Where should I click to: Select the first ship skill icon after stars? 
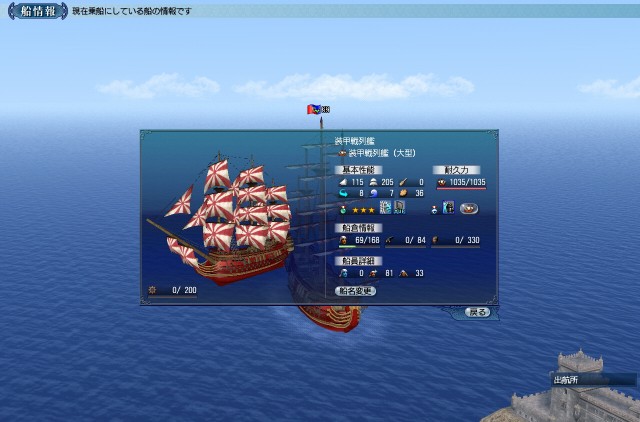(385, 208)
